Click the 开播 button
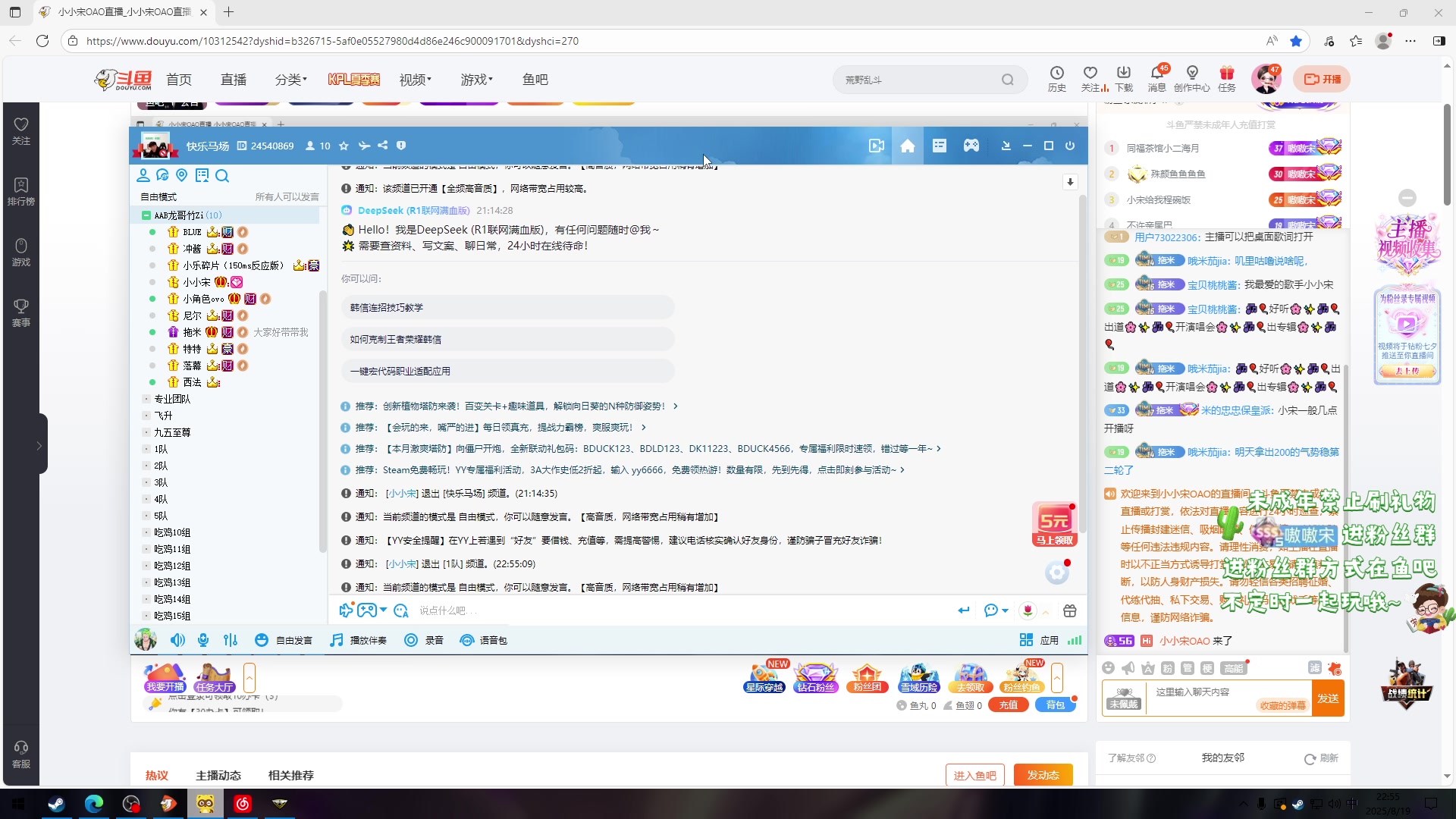 point(1322,79)
